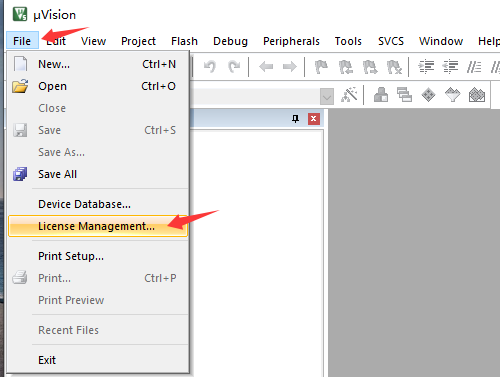Click the Redo toolbar icon
The height and width of the screenshot is (377, 500).
coord(234,67)
